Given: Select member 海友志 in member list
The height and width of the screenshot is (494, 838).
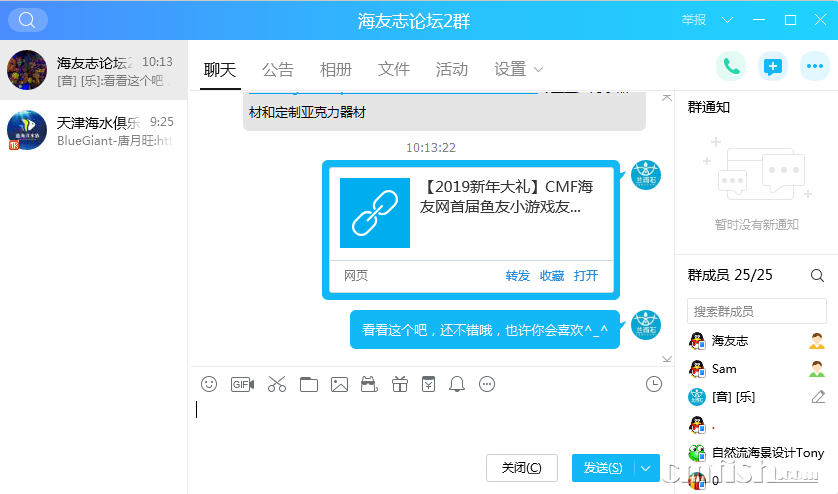Looking at the screenshot, I should [757, 341].
